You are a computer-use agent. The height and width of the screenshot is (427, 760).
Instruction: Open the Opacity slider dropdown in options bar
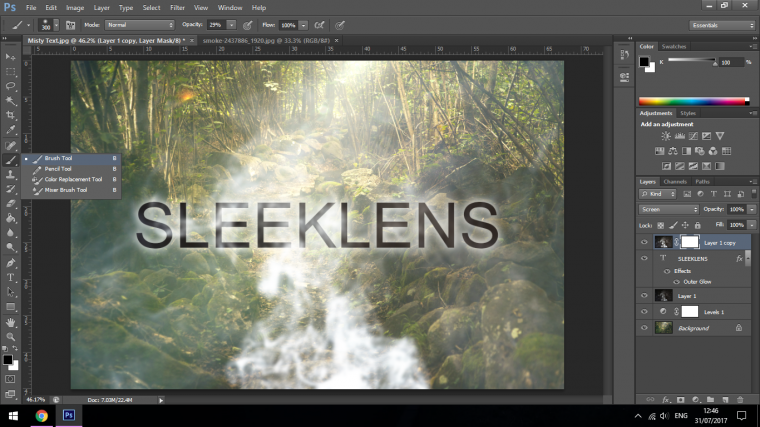tap(231, 25)
